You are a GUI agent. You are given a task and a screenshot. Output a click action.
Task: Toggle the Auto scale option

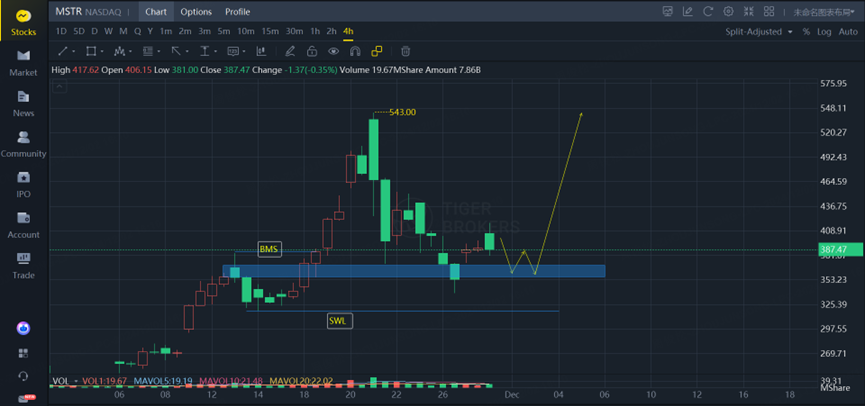848,32
